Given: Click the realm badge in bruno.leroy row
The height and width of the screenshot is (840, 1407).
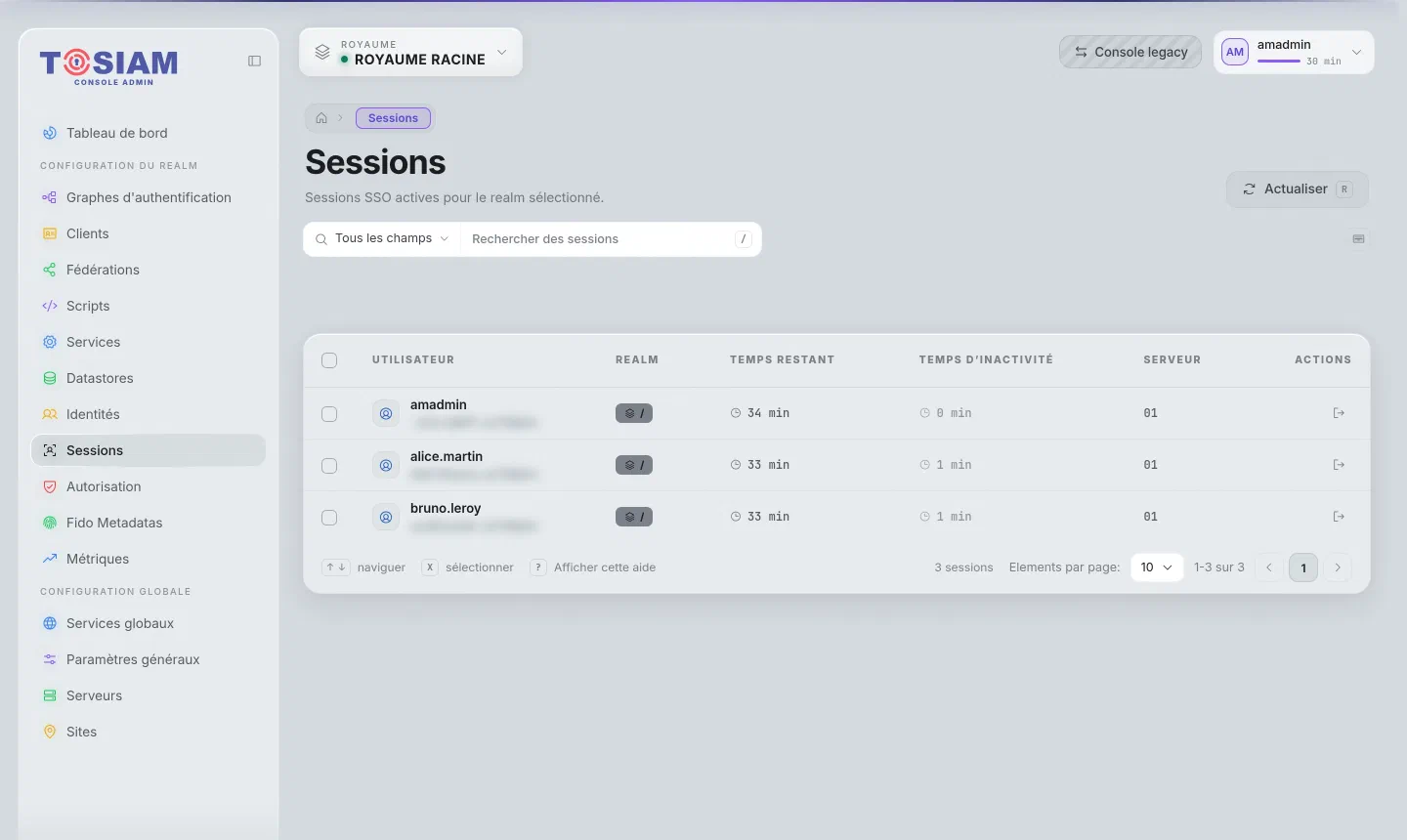Looking at the screenshot, I should 634,517.
